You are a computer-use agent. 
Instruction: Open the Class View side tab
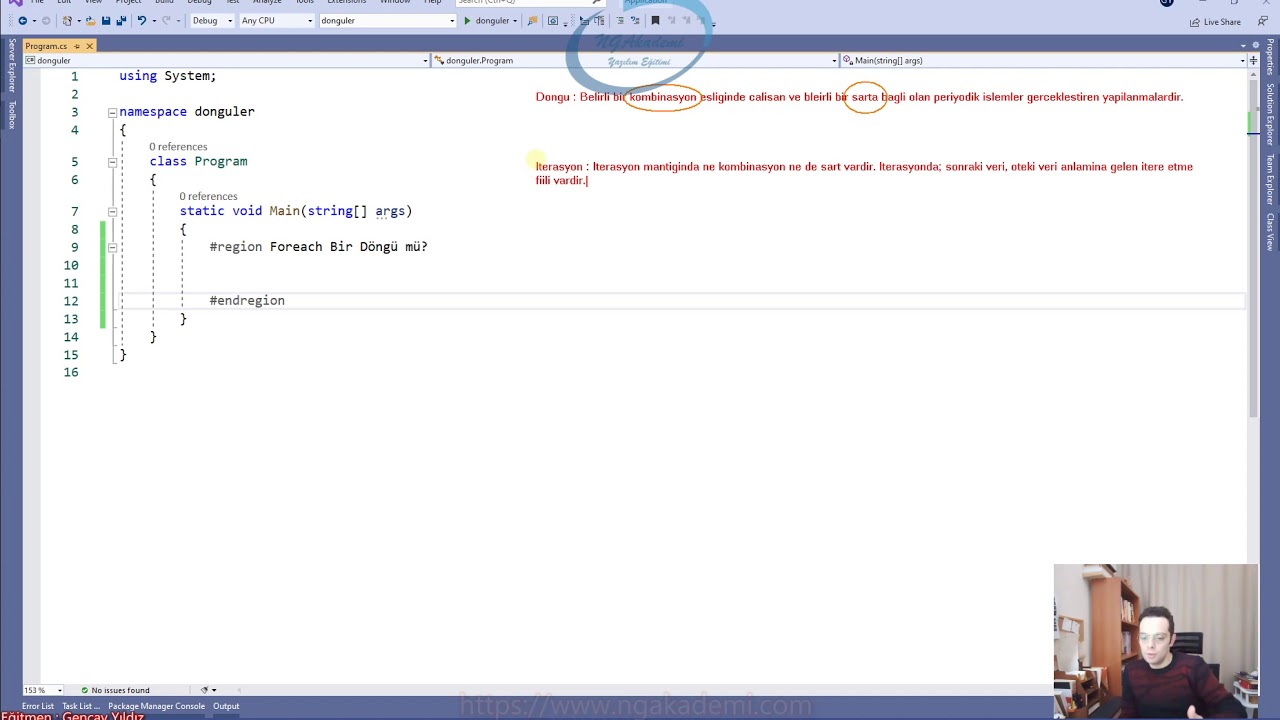point(1270,232)
